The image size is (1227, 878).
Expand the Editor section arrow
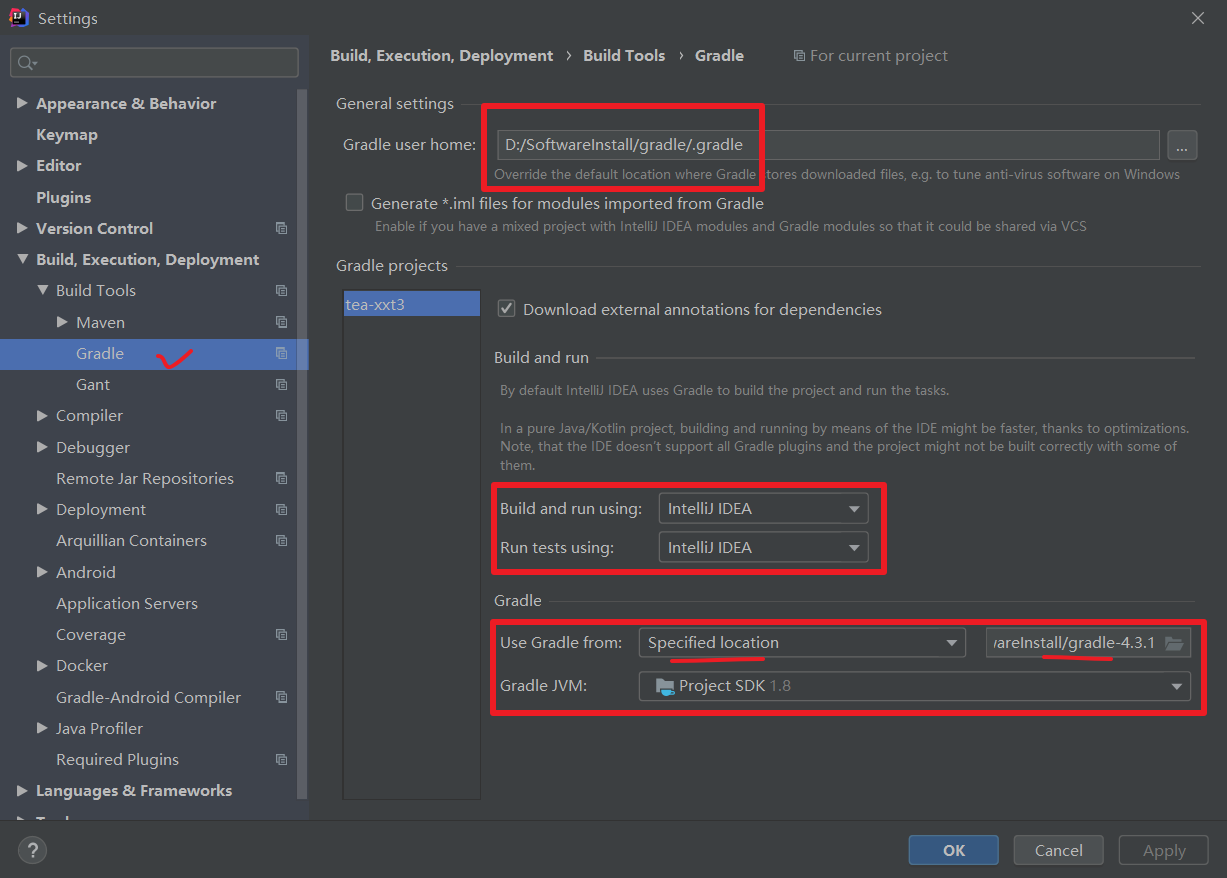[22, 166]
